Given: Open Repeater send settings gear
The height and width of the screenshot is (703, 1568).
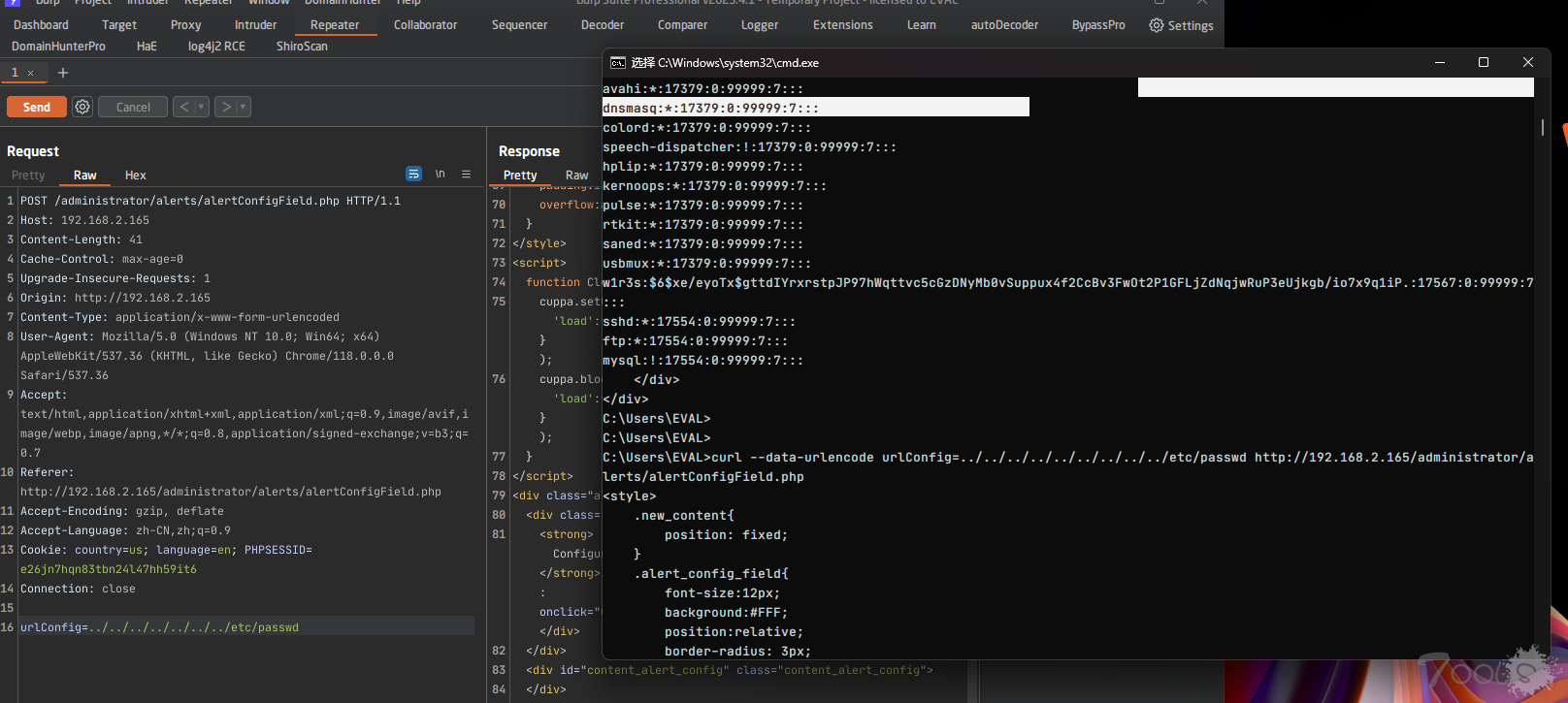Looking at the screenshot, I should [x=82, y=107].
